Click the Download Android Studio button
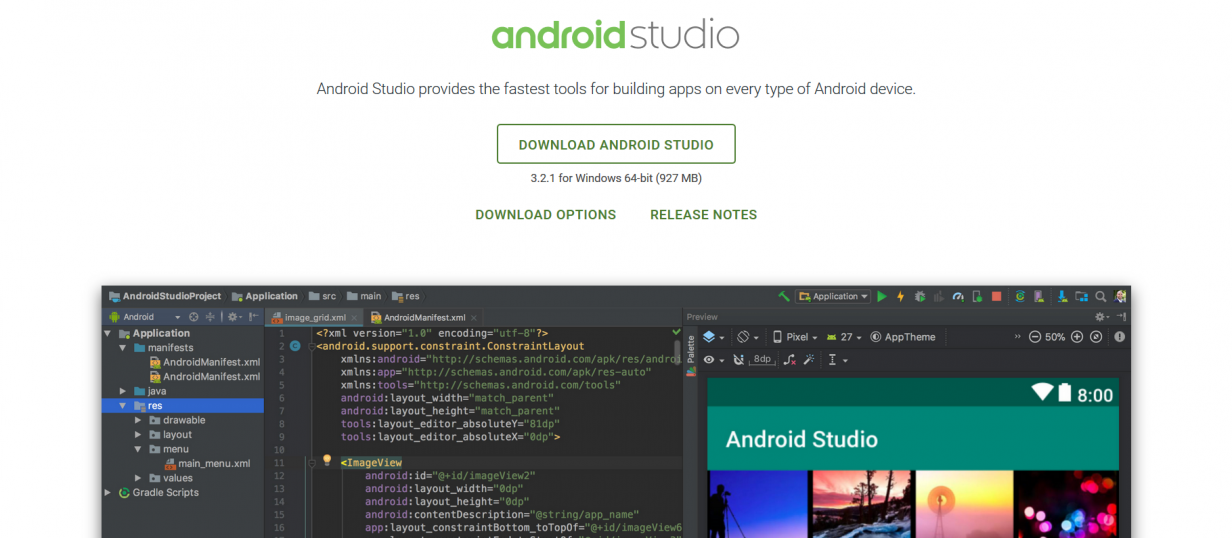The height and width of the screenshot is (538, 1232). [x=616, y=144]
